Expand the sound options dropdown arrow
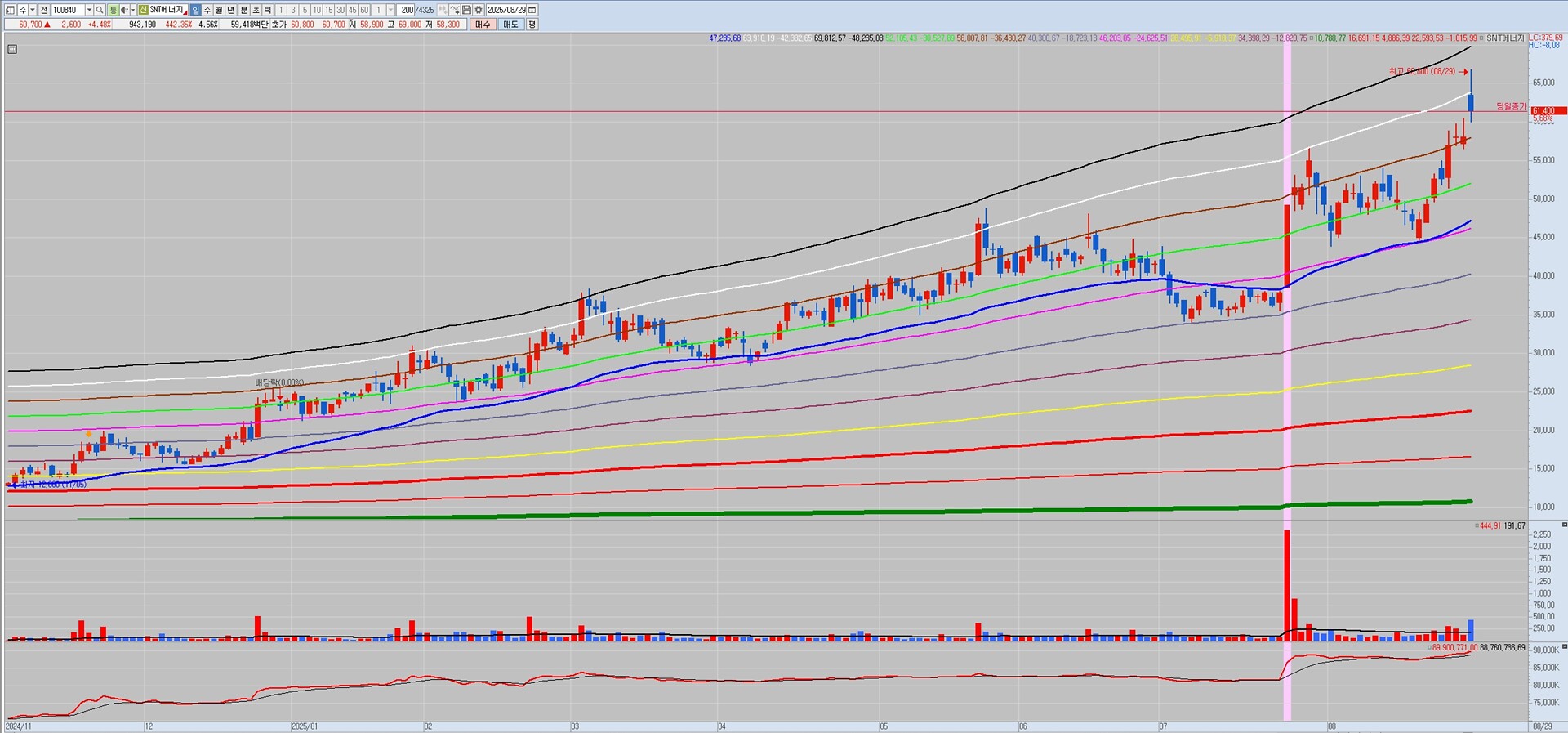The height and width of the screenshot is (733, 1568). tap(132, 10)
